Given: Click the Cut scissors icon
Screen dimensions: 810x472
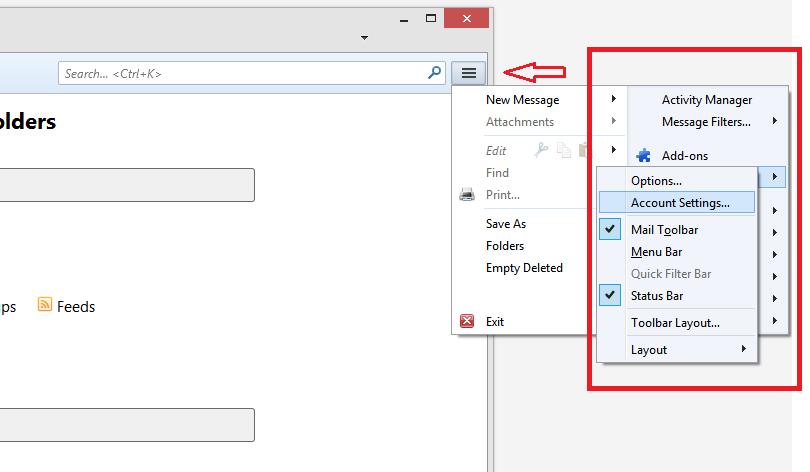Looking at the screenshot, I should click(541, 150).
